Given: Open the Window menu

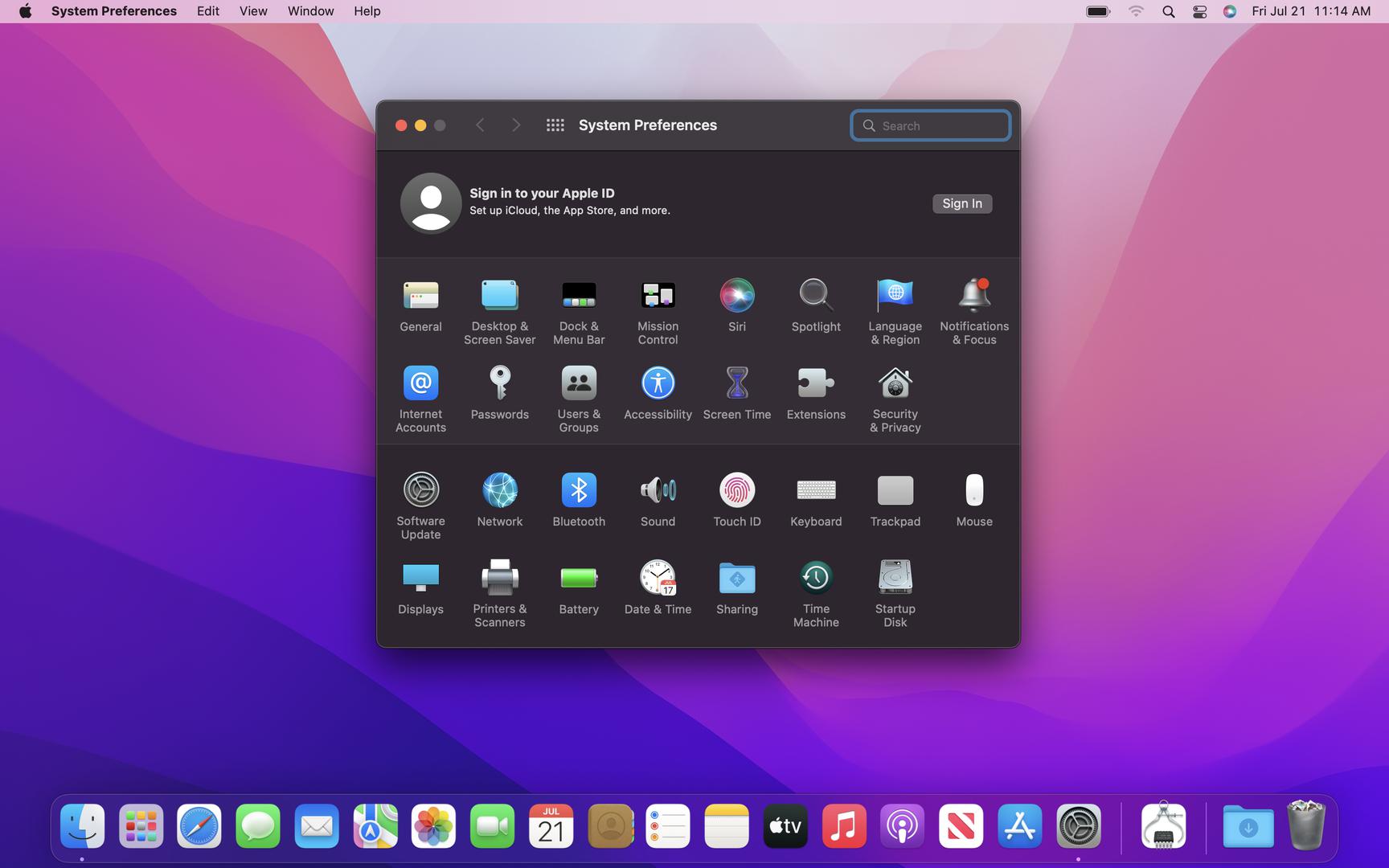Looking at the screenshot, I should click(x=310, y=11).
